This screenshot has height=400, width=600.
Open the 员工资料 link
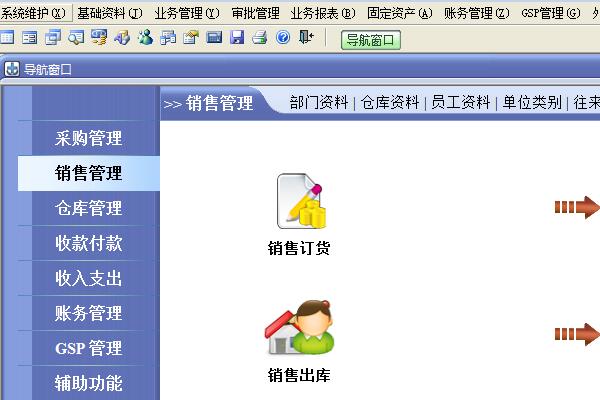(461, 103)
